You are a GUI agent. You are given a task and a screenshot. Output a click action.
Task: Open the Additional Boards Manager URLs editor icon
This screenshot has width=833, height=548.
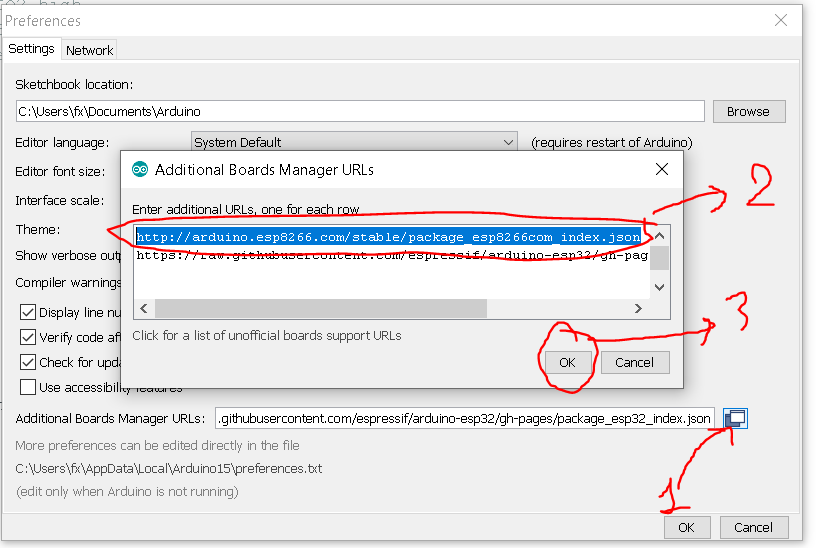coord(735,418)
